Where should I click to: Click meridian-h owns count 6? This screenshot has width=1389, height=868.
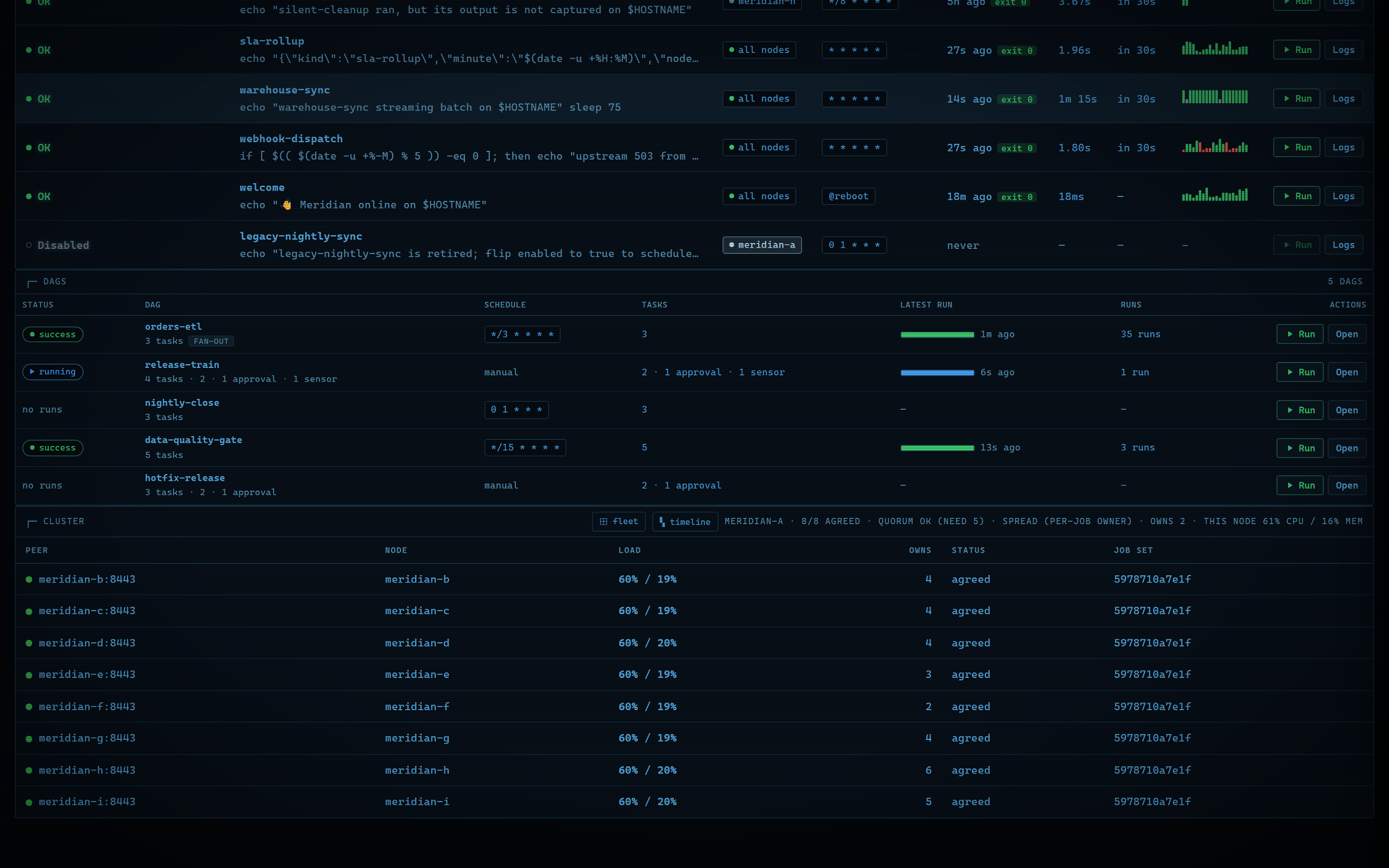(x=928, y=770)
